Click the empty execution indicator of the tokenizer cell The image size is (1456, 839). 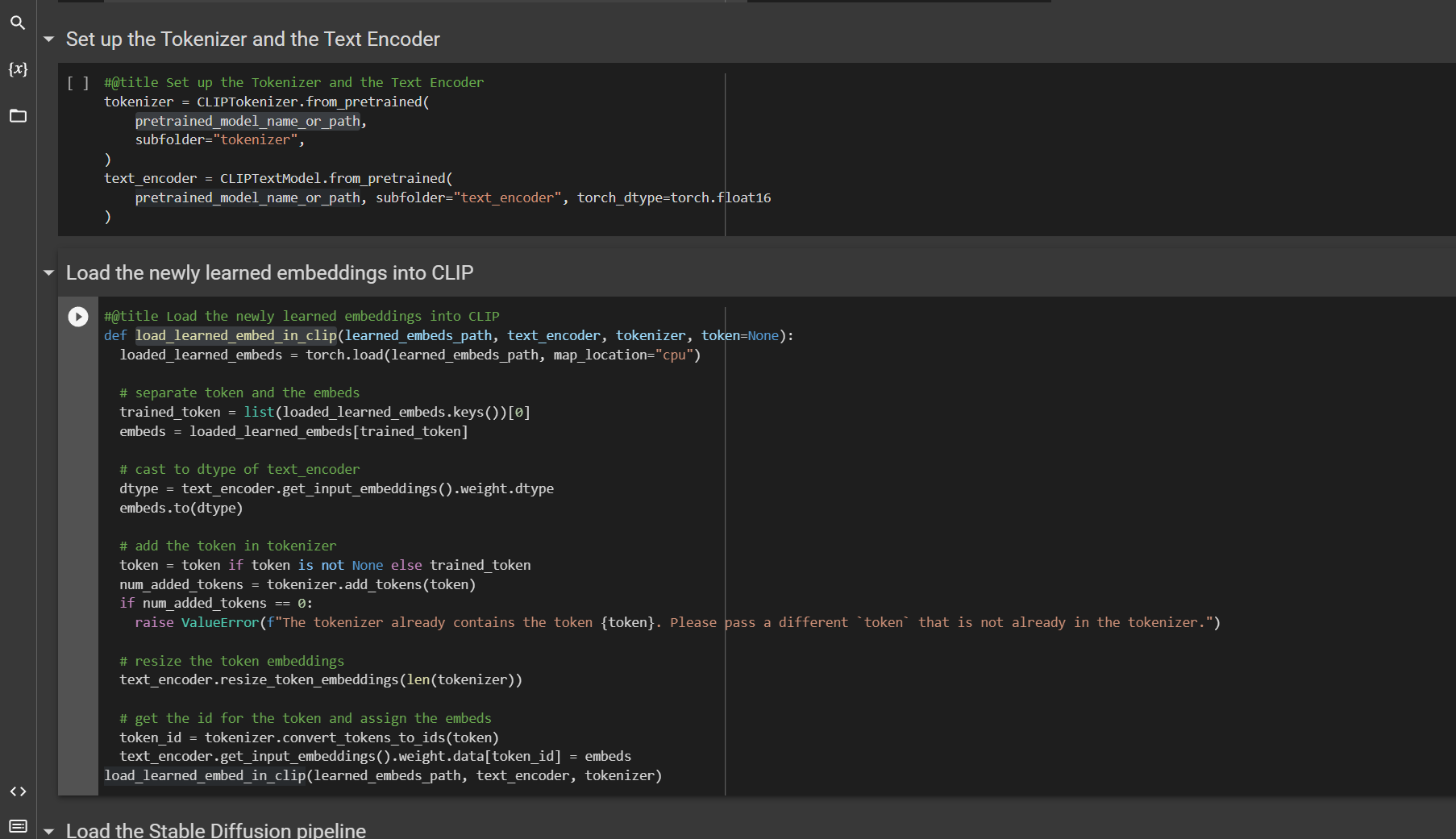tap(79, 82)
